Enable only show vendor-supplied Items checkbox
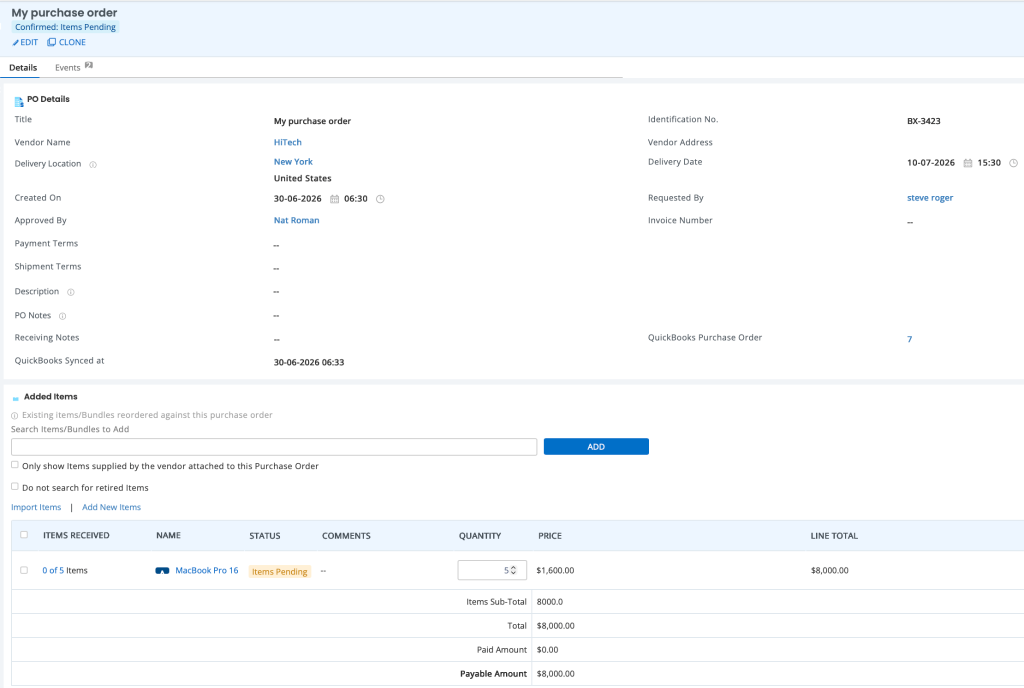 coord(14,465)
